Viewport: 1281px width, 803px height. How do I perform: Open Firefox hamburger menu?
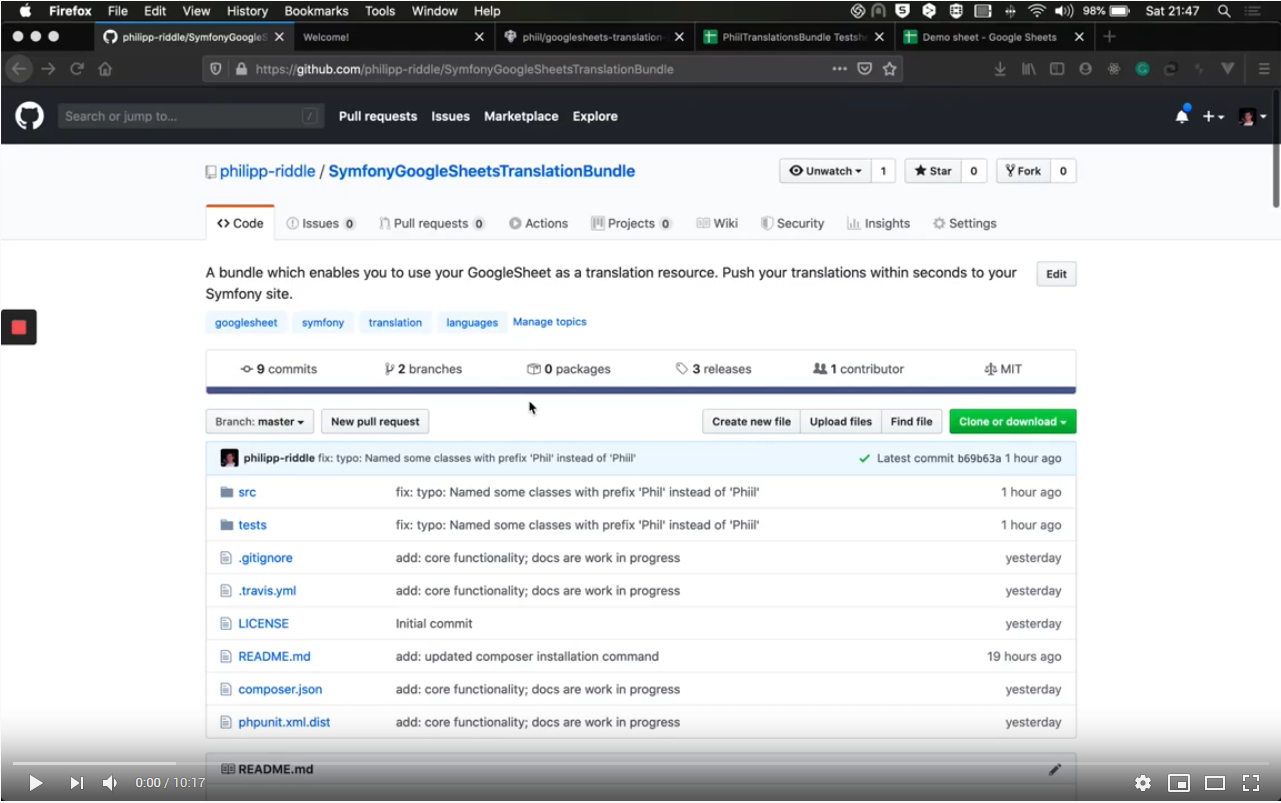pyautogui.click(x=1262, y=69)
